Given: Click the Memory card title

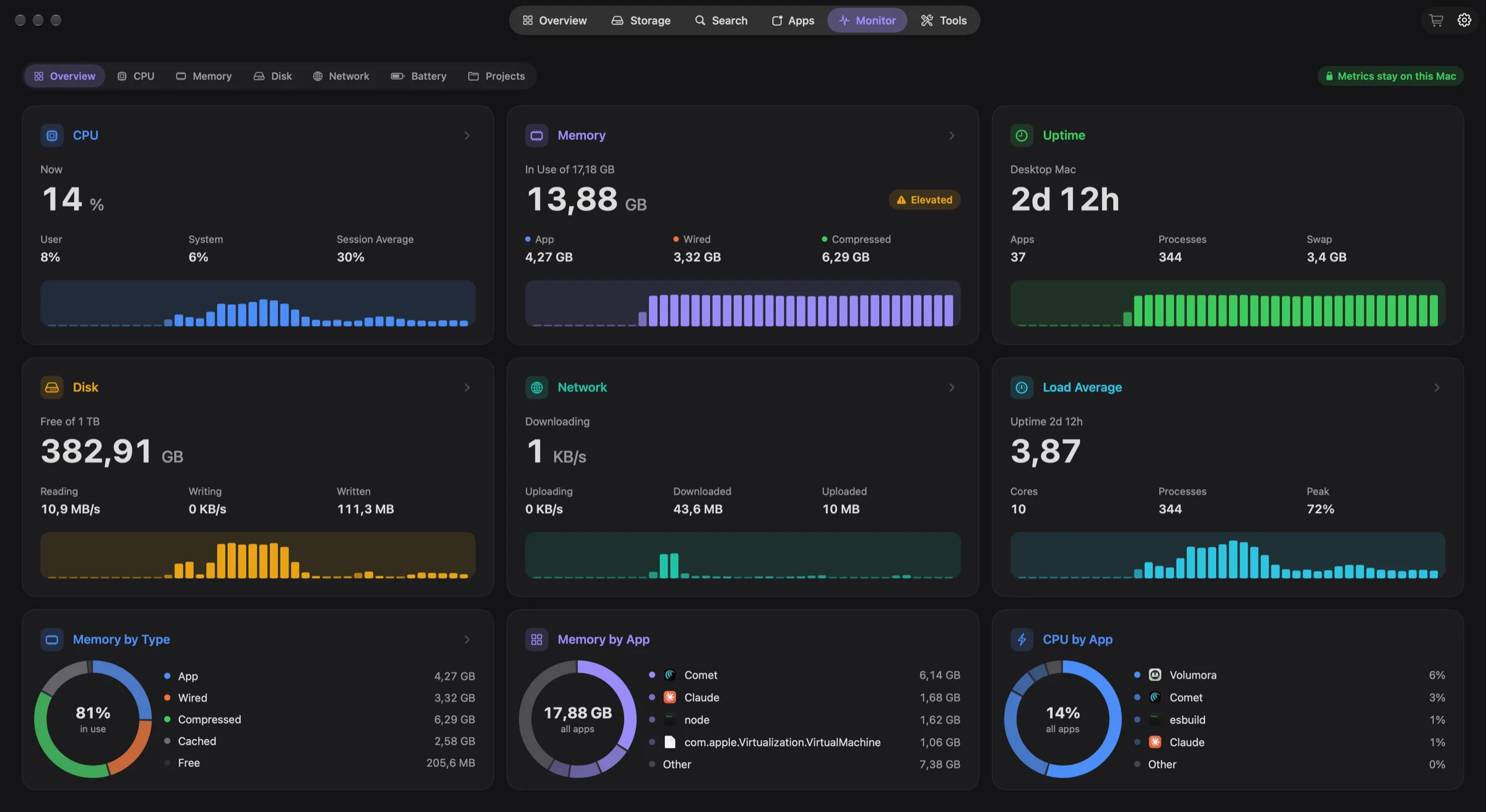Looking at the screenshot, I should pyautogui.click(x=581, y=135).
